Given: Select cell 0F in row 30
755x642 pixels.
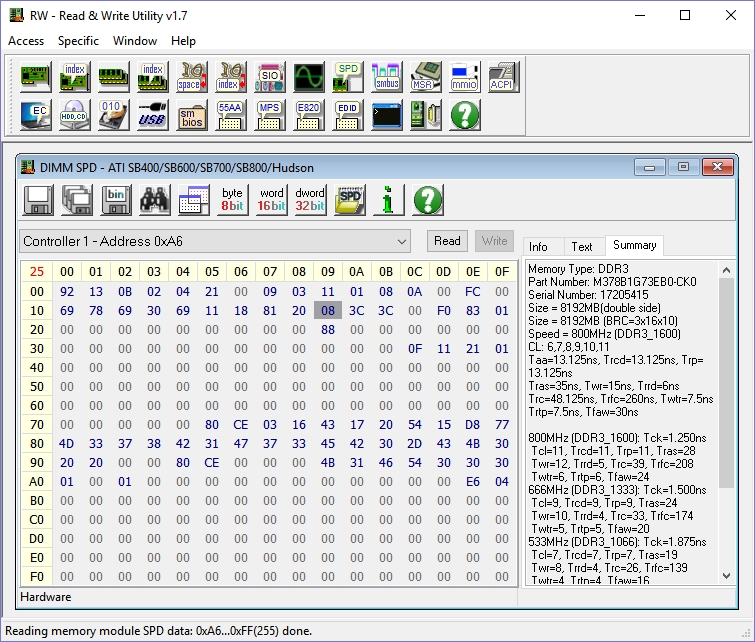Looking at the screenshot, I should (x=415, y=349).
